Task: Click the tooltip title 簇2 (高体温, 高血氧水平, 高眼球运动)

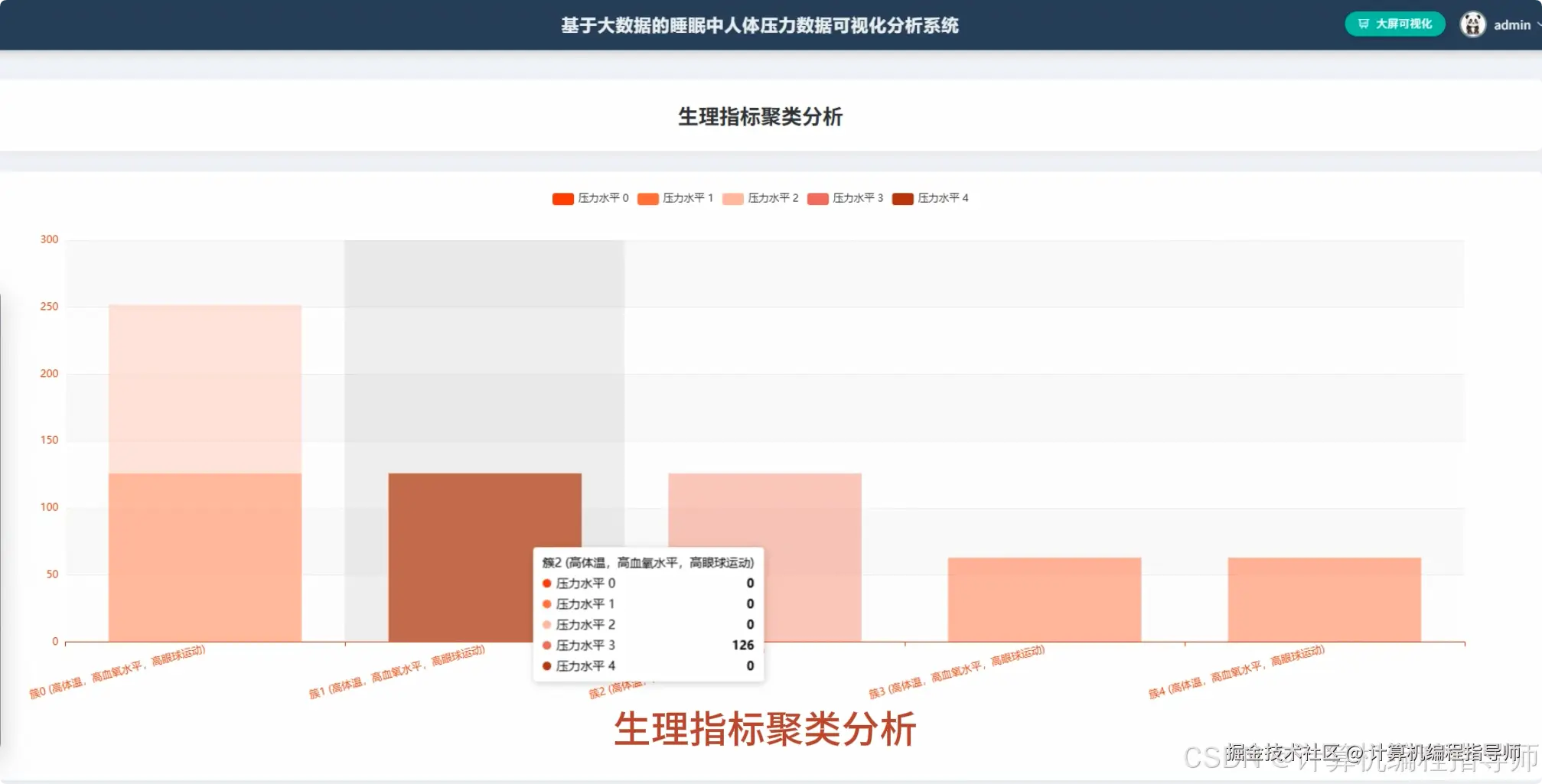Action: (x=647, y=562)
